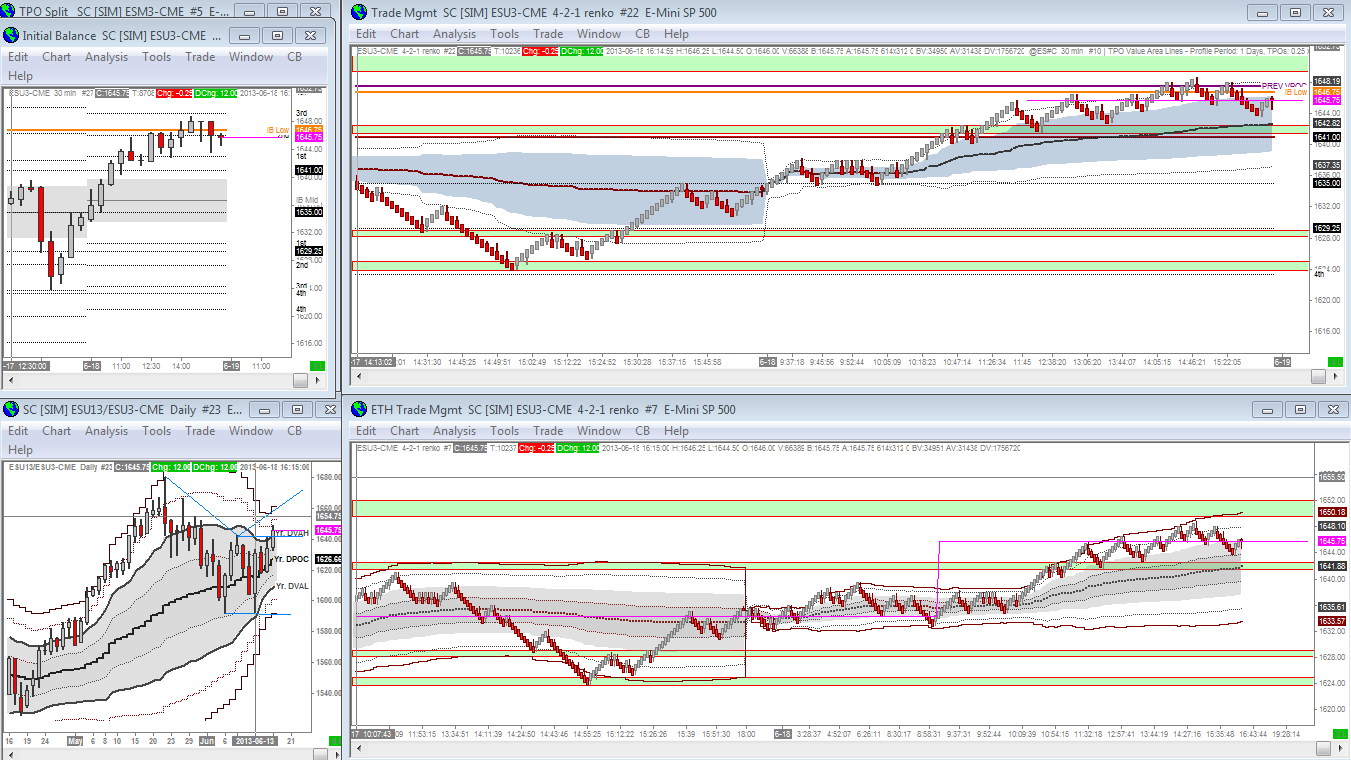
Task: Click the "Yr. DPOC" label in the Daily chart
Action: point(292,558)
